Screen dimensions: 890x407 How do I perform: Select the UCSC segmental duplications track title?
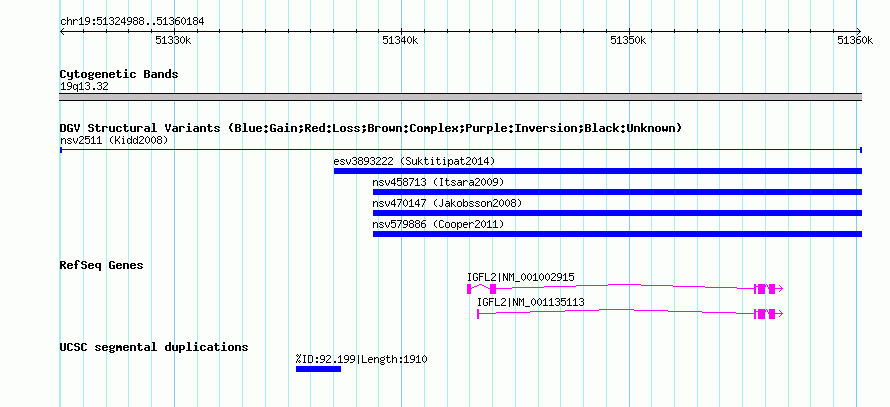click(x=154, y=347)
